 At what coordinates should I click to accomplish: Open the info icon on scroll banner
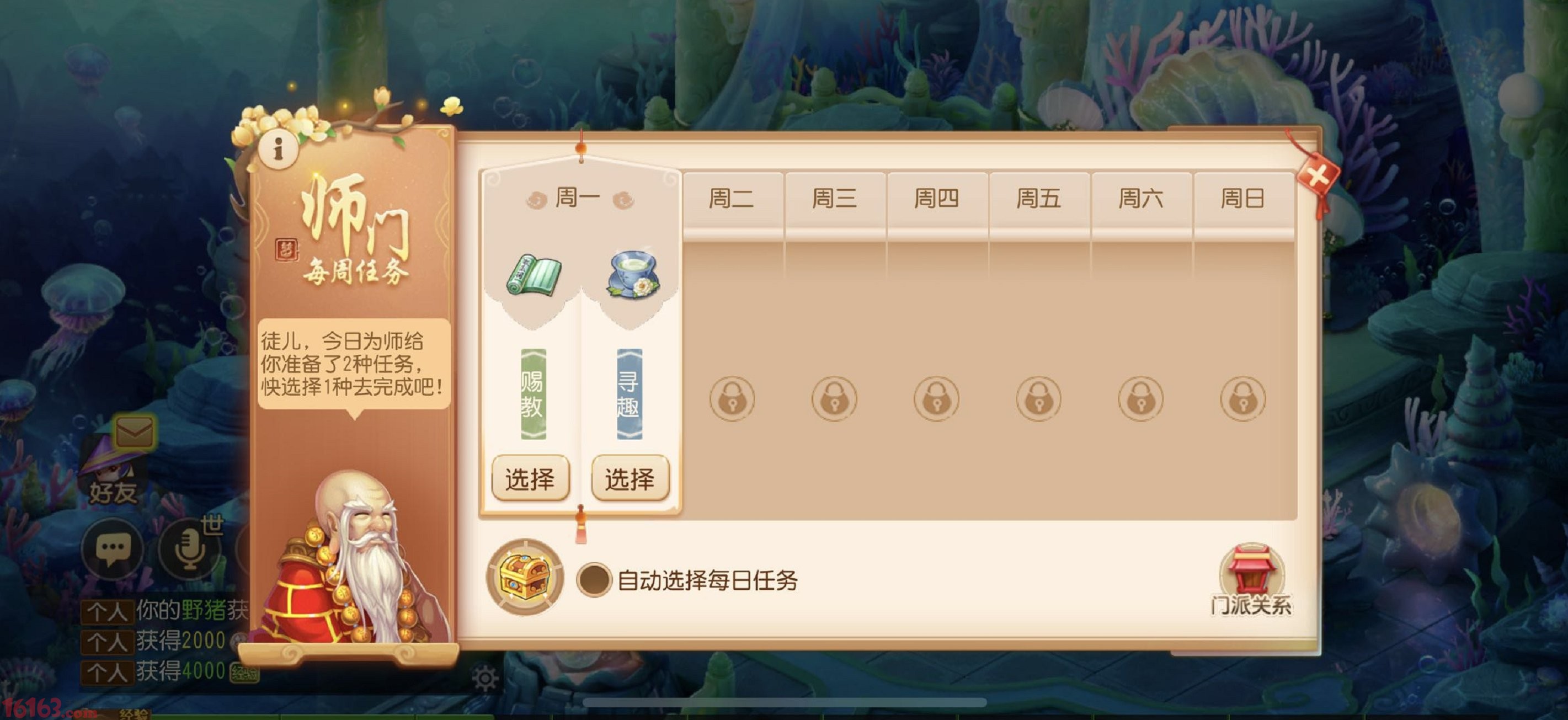(x=278, y=148)
